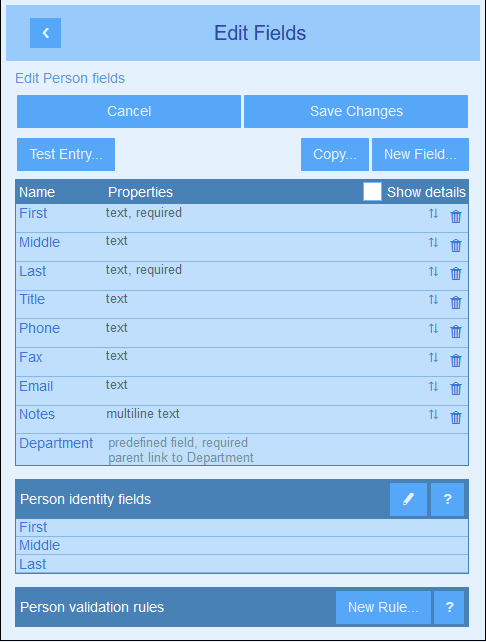Viewport: 486px width, 642px height.
Task: Create a New Rule for validation
Action: point(383,607)
